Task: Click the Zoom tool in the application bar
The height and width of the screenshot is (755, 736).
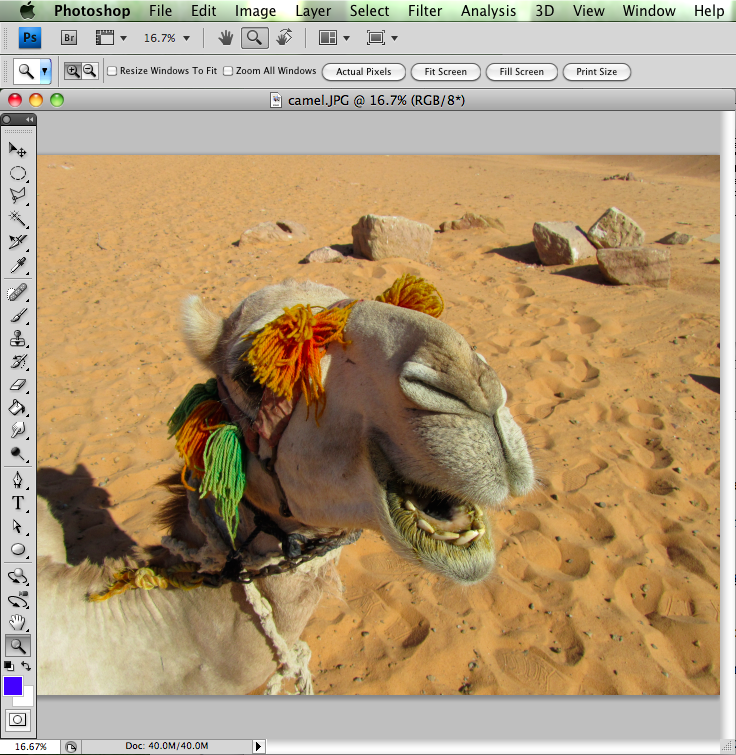Action: point(255,38)
